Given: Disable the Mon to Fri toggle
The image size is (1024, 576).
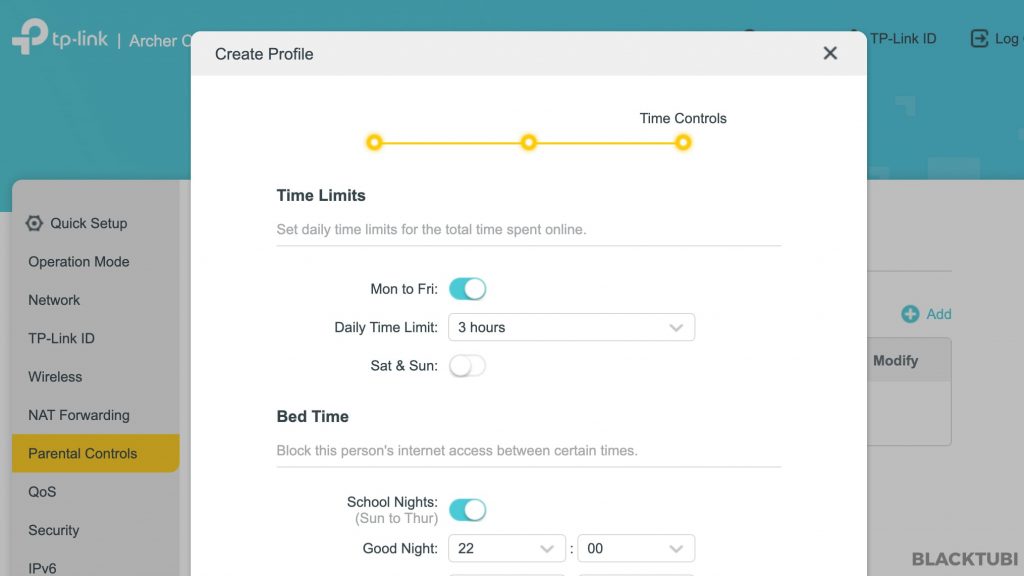Looking at the screenshot, I should [x=468, y=289].
